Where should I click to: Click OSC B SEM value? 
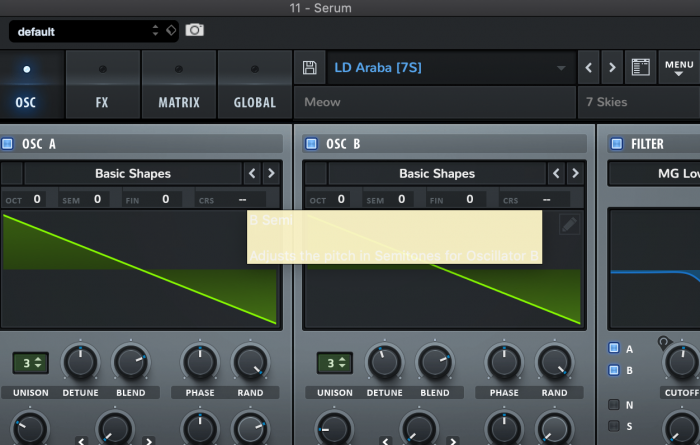point(402,199)
